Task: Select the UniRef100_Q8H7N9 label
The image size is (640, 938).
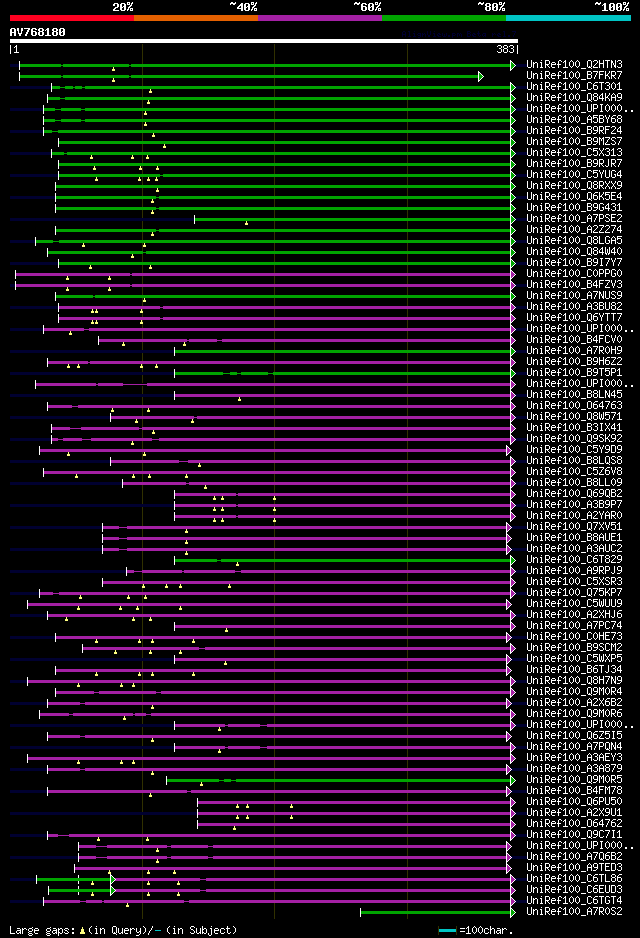Action: pyautogui.click(x=574, y=681)
